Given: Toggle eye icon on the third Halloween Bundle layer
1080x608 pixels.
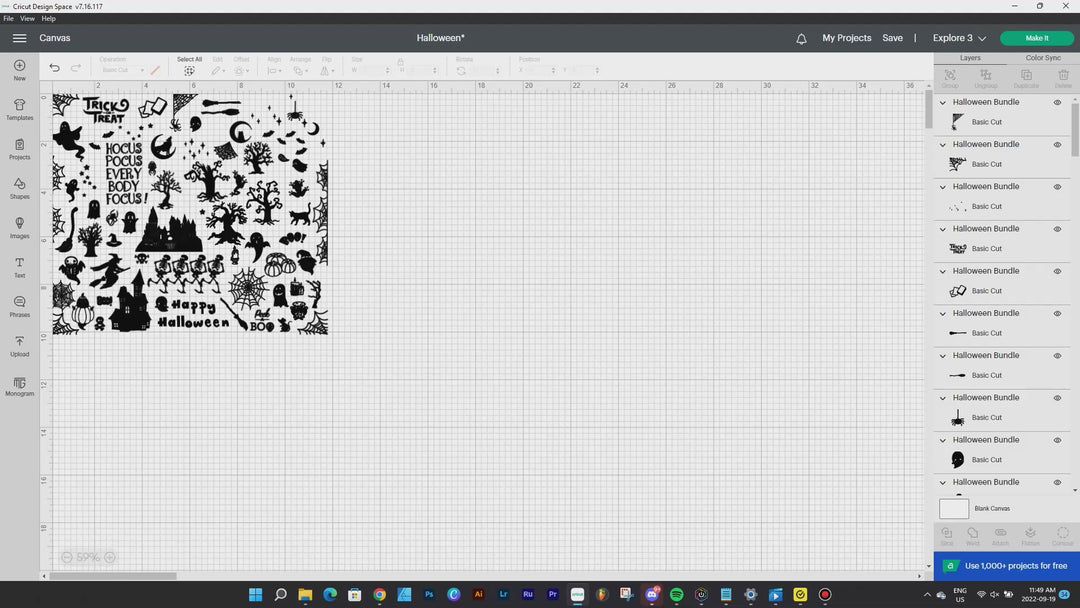Looking at the screenshot, I should pos(1057,187).
